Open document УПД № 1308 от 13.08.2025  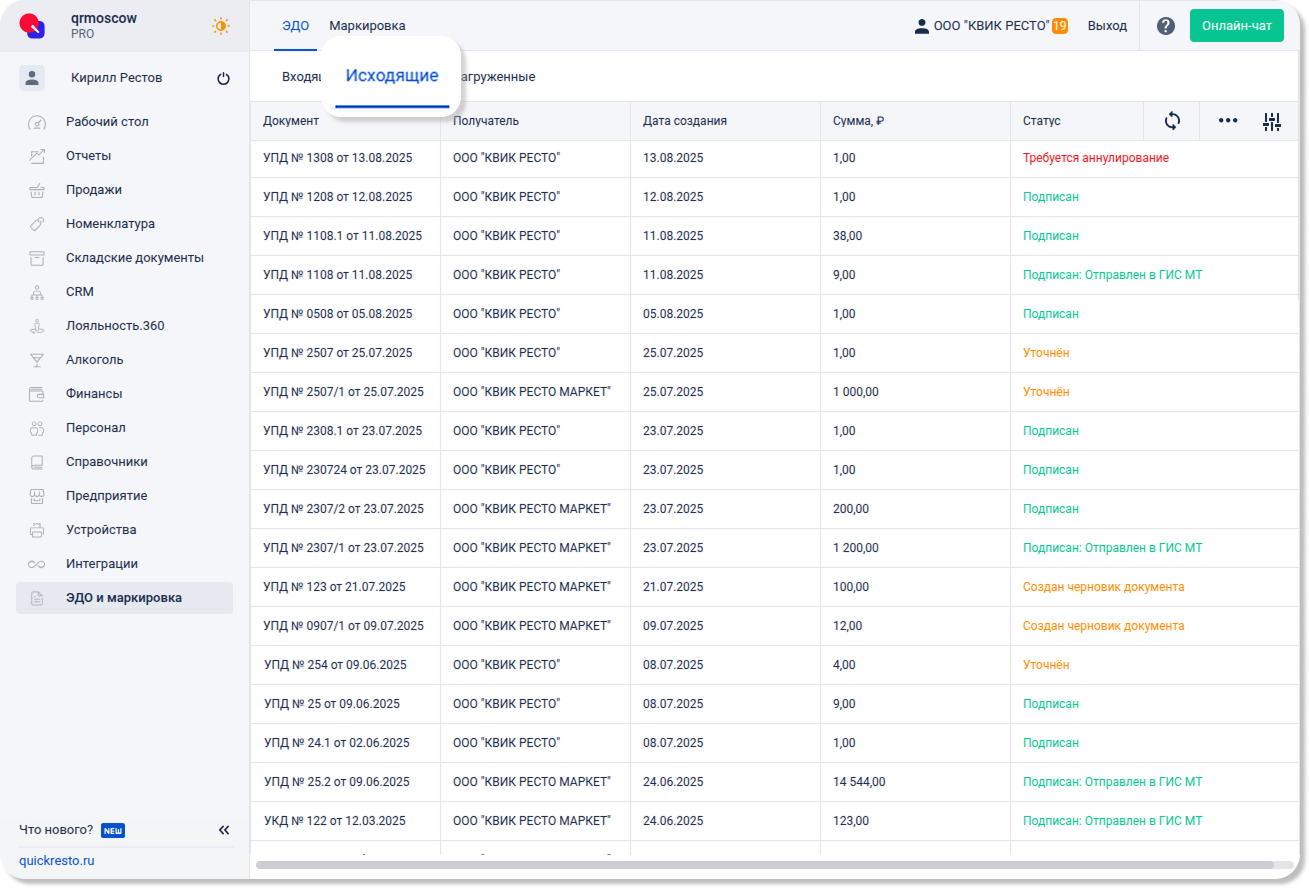(x=337, y=158)
